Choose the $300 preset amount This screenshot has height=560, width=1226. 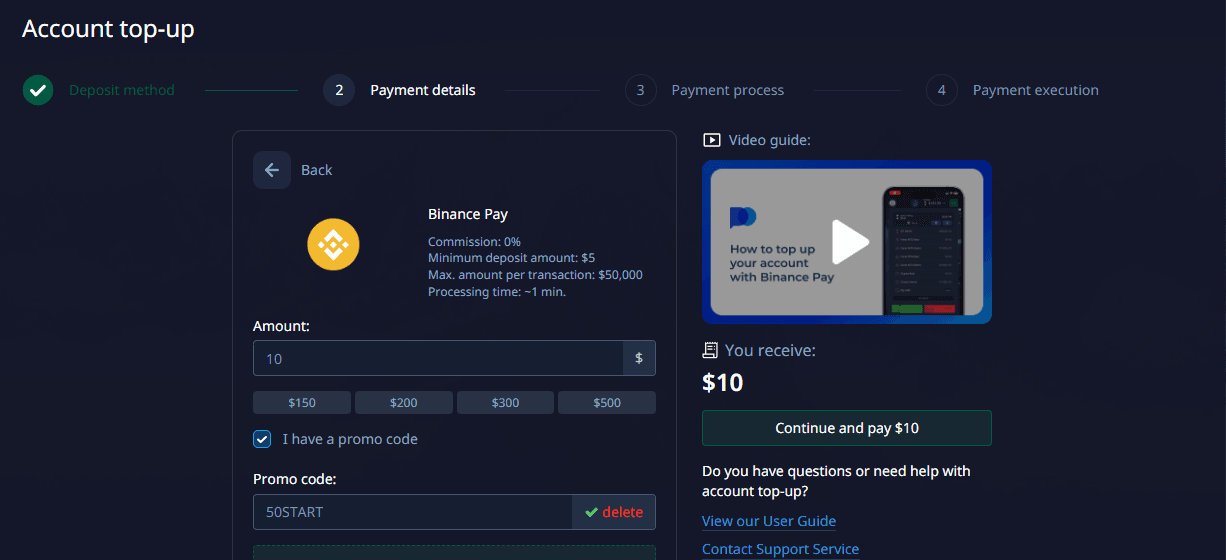point(505,402)
